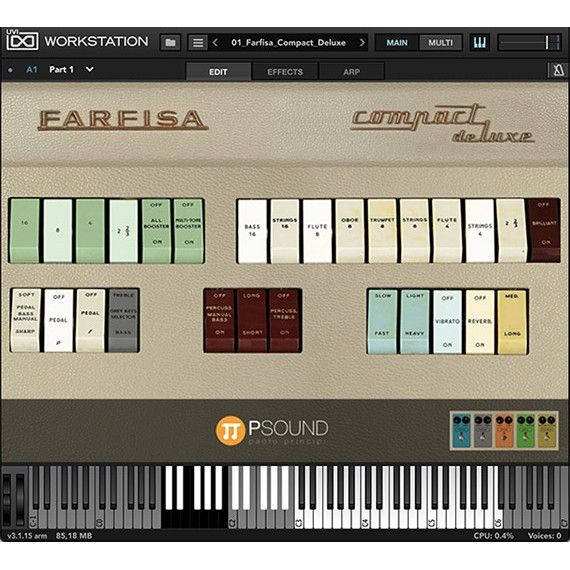
Task: Flip the light green 2 2/3 tab
Action: (124, 230)
